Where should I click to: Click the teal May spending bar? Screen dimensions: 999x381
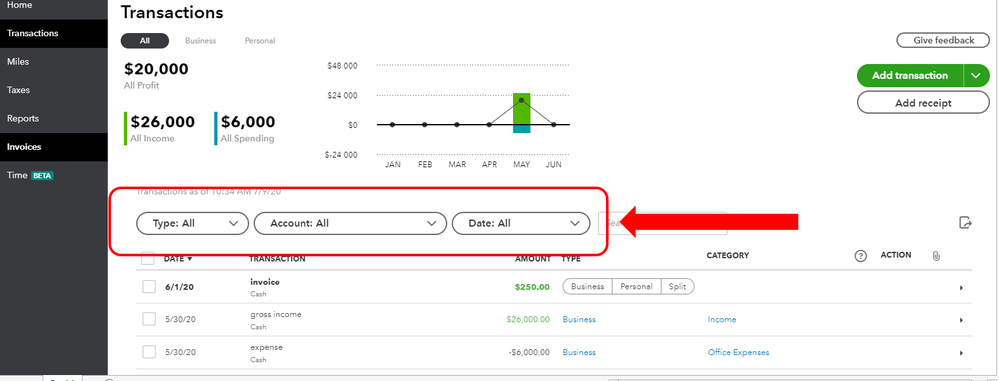pyautogui.click(x=522, y=129)
